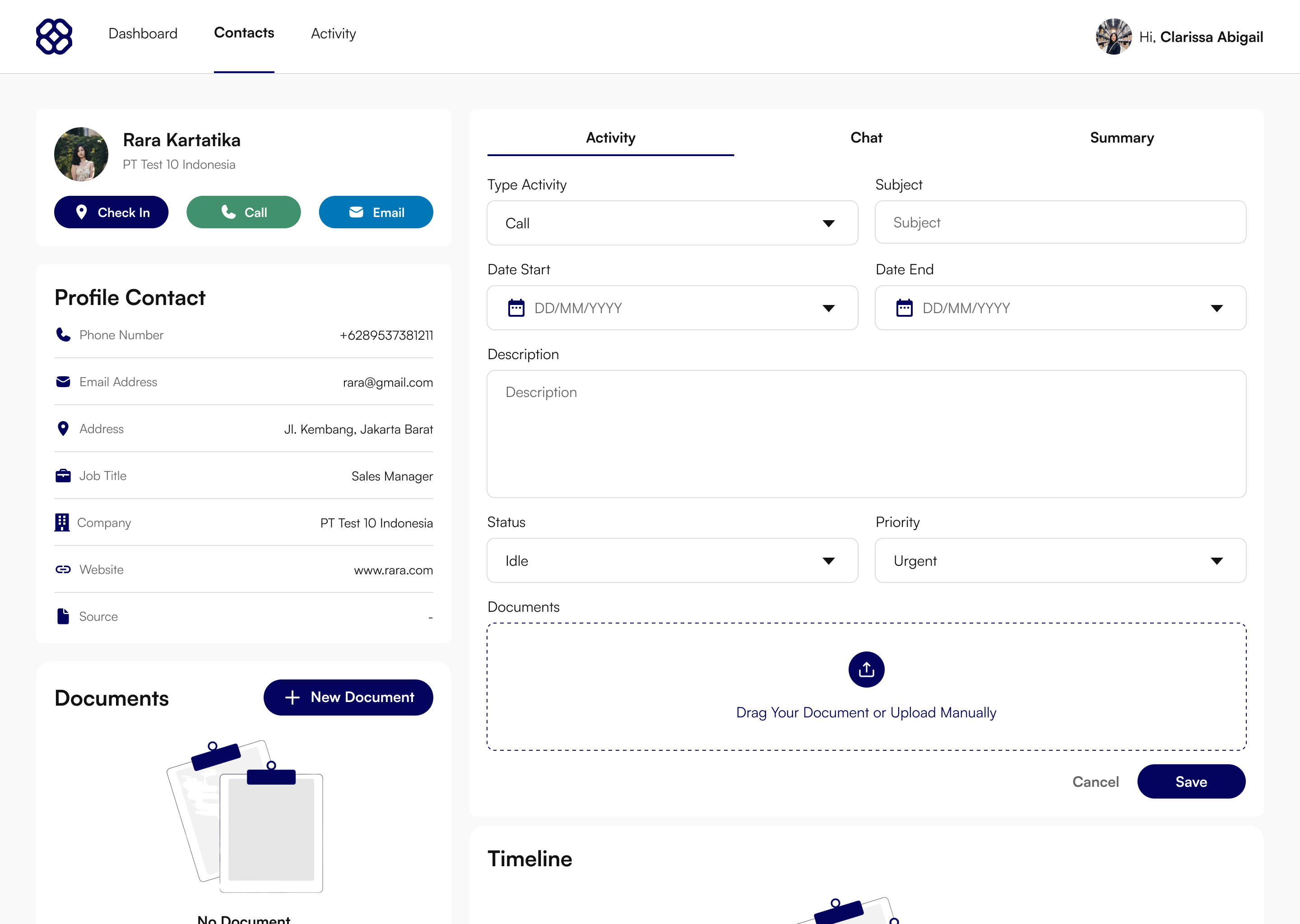
Task: Switch to the Chat tab
Action: (866, 138)
